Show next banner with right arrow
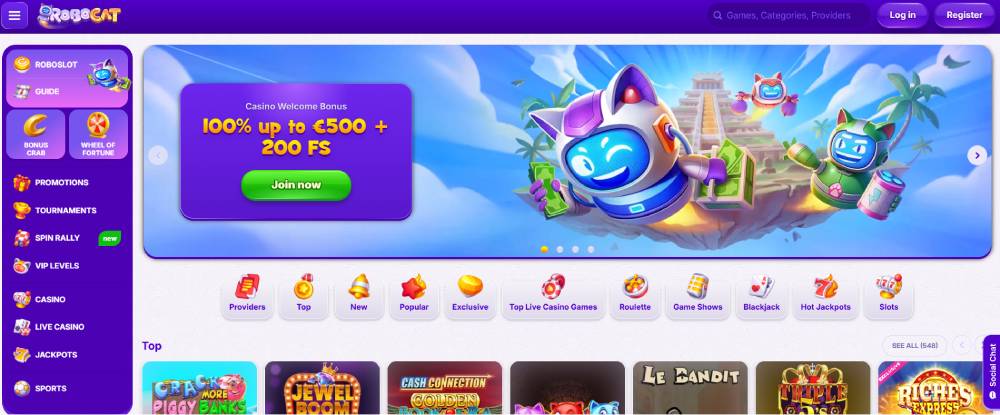 coord(977,155)
